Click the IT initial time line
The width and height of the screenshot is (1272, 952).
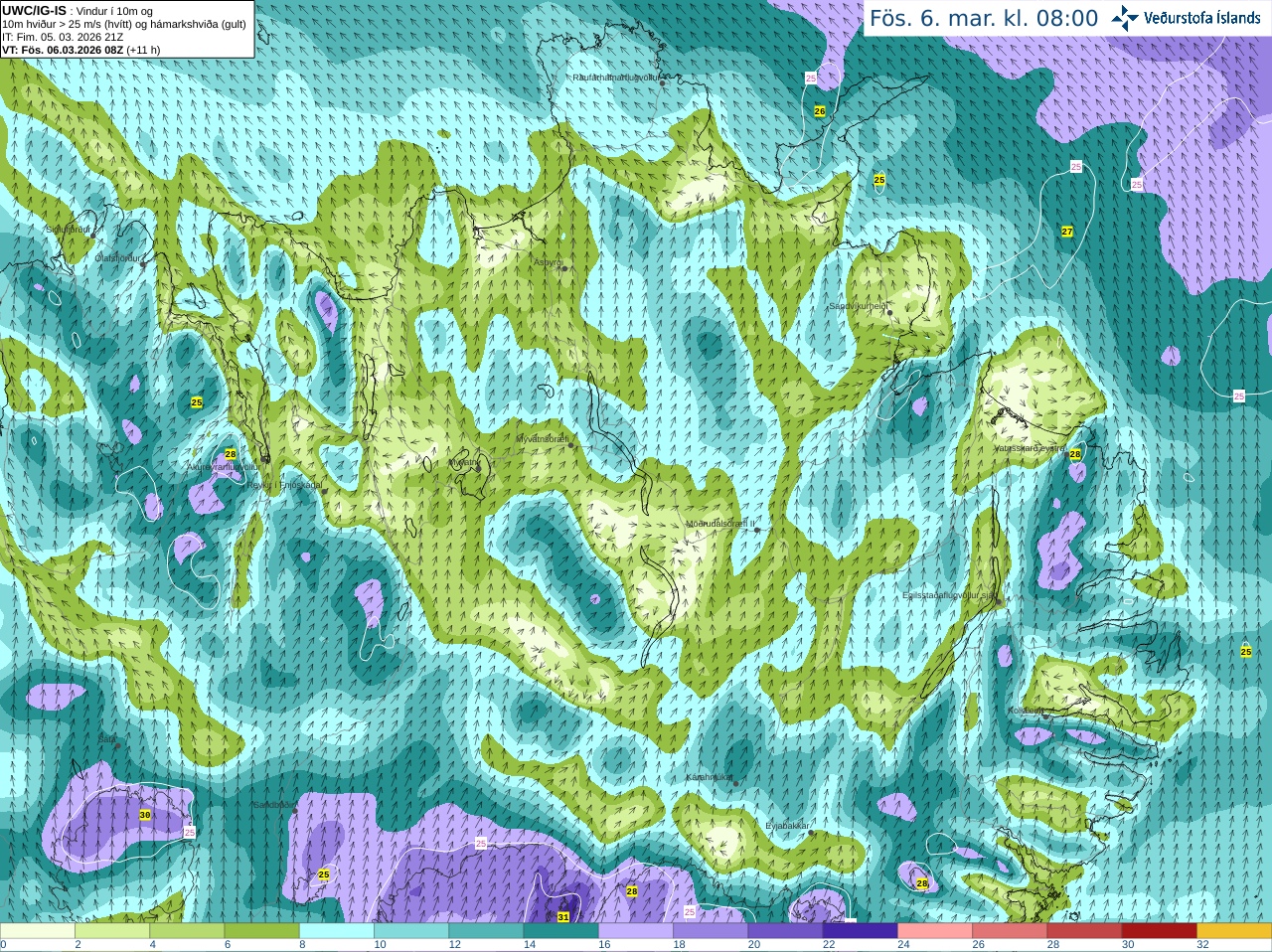[x=63, y=37]
